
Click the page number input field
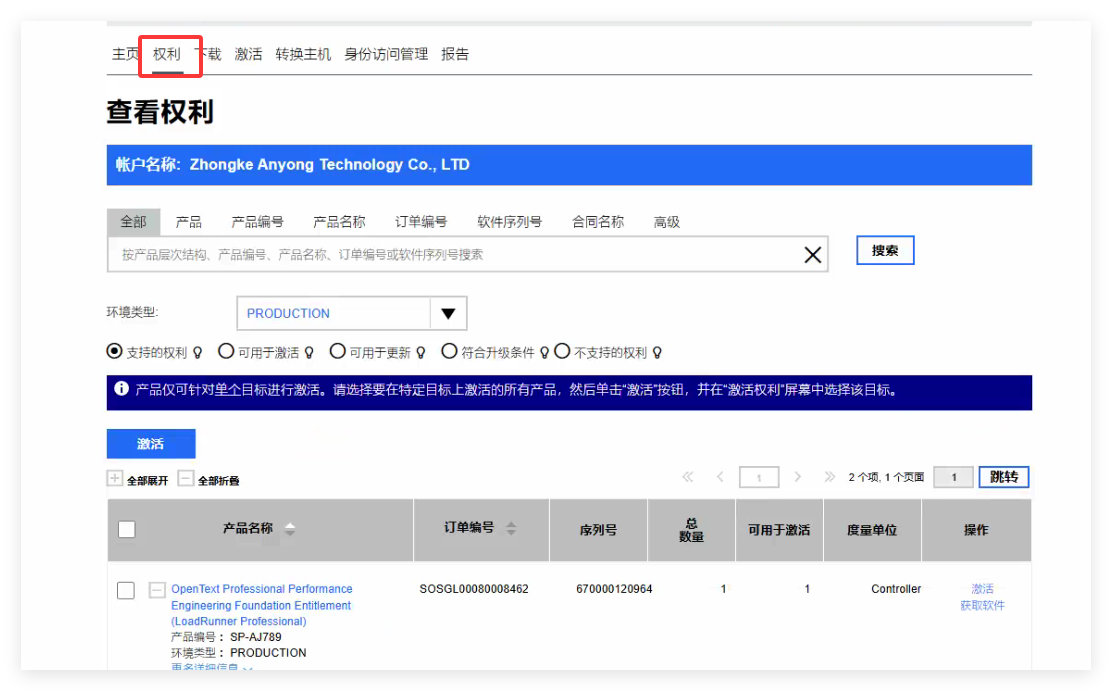[x=758, y=477]
